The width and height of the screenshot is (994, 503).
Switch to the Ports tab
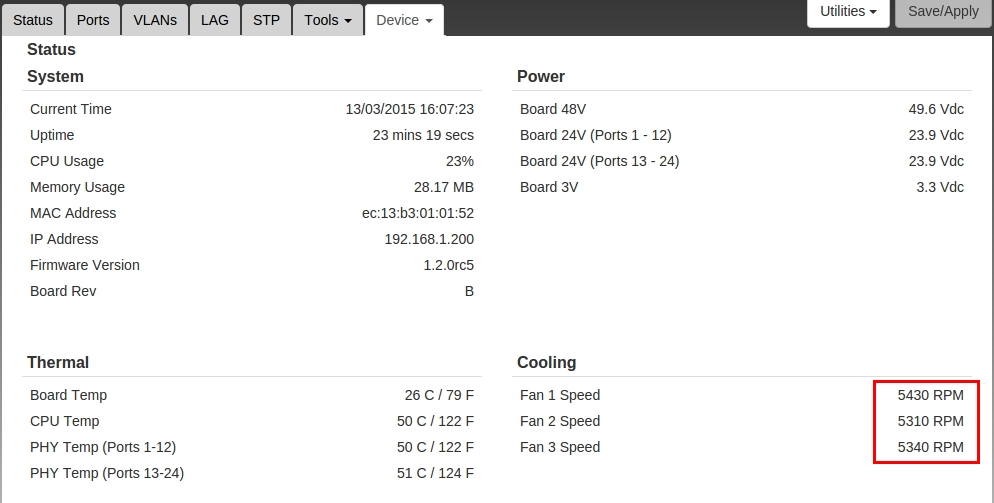coord(93,20)
